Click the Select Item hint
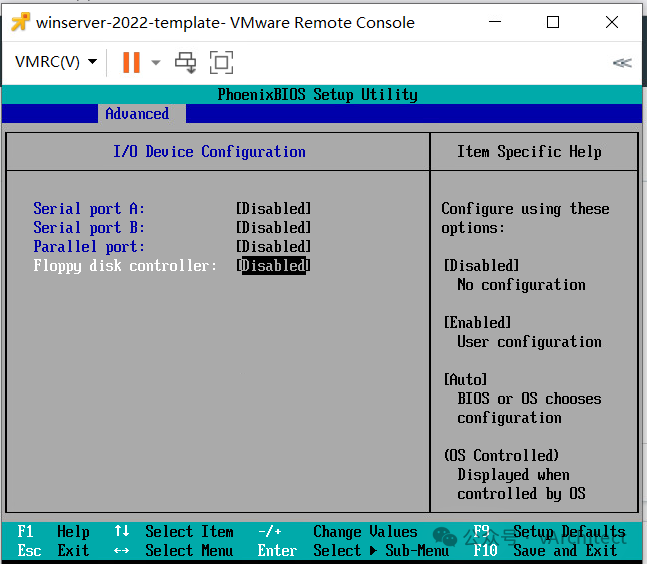Image resolution: width=647 pixels, height=564 pixels. click(x=174, y=531)
